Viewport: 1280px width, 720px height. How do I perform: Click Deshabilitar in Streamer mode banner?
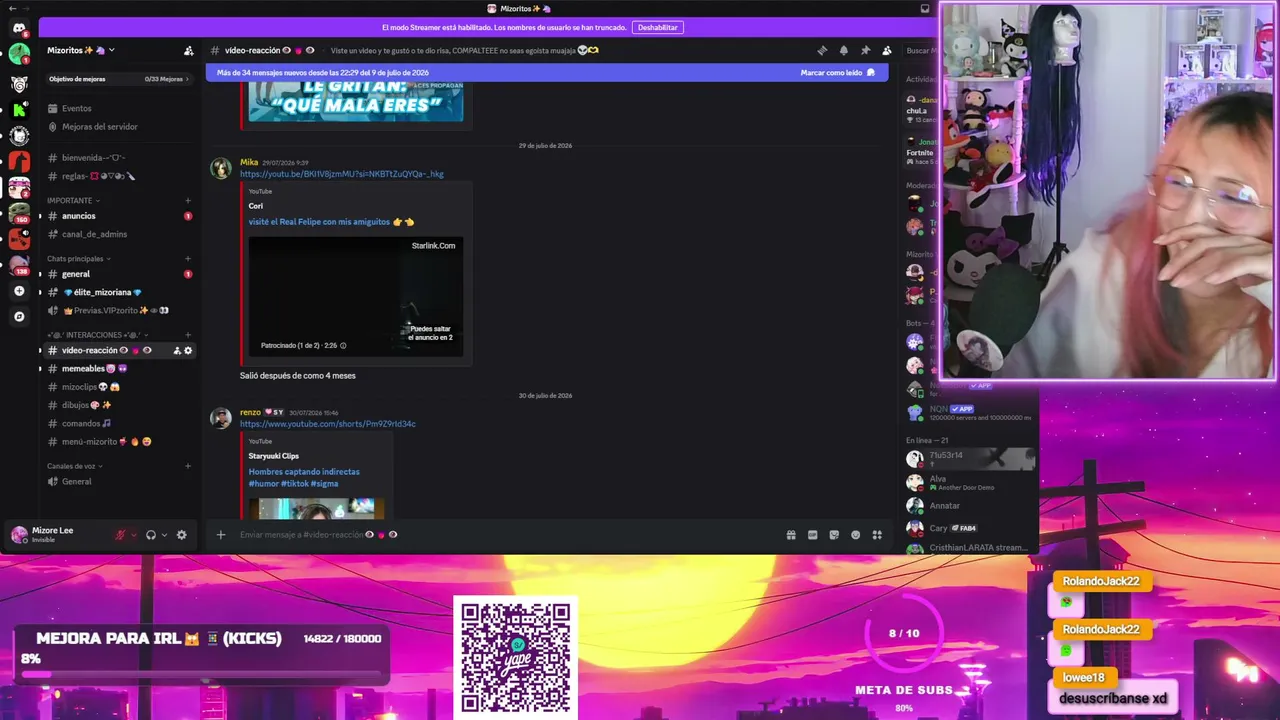(x=657, y=28)
